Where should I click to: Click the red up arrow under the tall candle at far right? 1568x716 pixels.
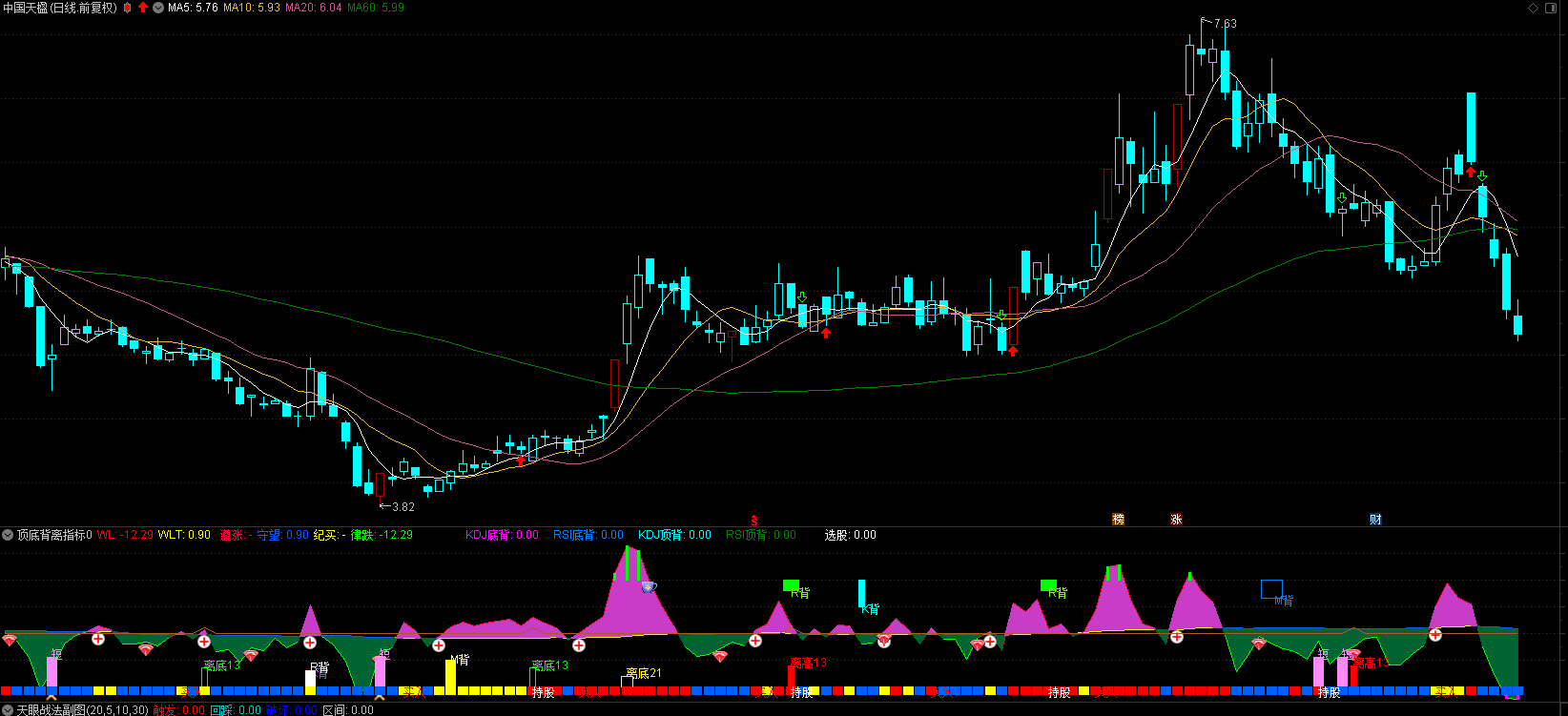click(x=1471, y=172)
